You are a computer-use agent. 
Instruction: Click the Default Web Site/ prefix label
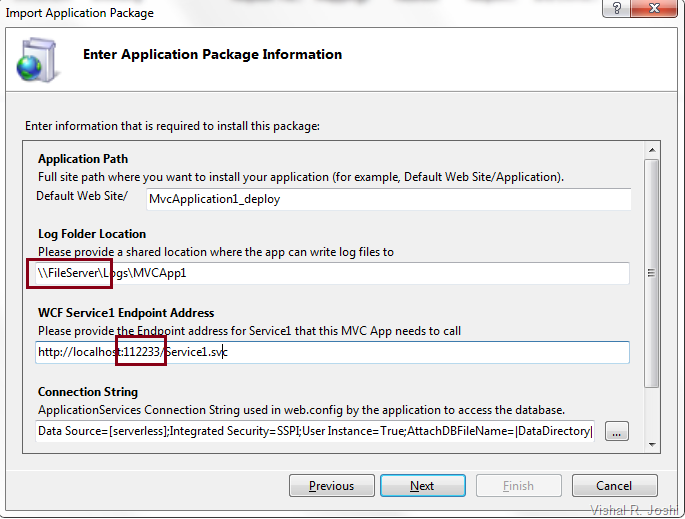(82, 196)
